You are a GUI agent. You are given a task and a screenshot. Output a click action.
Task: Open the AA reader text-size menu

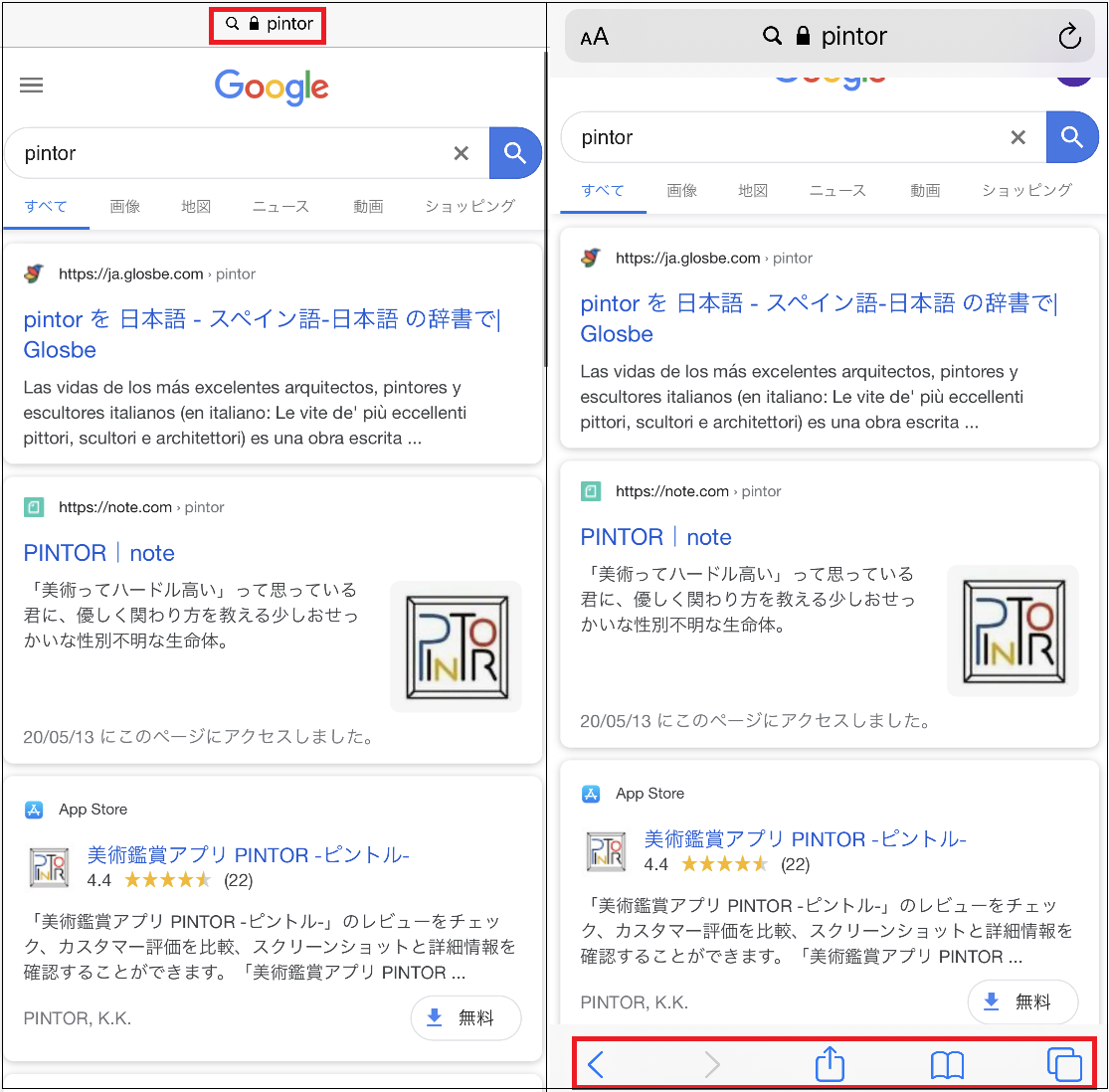pos(594,38)
